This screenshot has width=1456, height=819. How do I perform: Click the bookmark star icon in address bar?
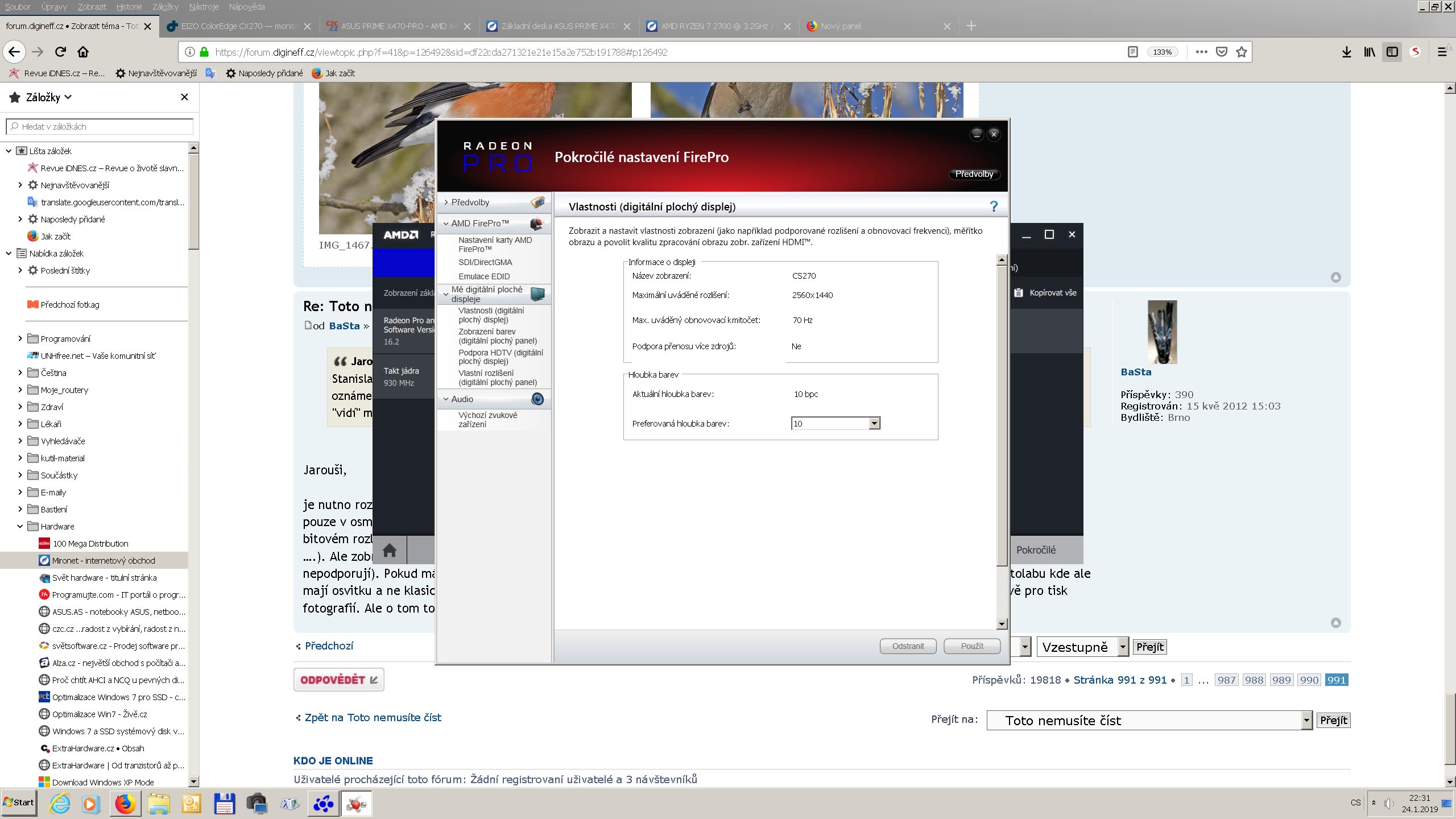click(1242, 52)
